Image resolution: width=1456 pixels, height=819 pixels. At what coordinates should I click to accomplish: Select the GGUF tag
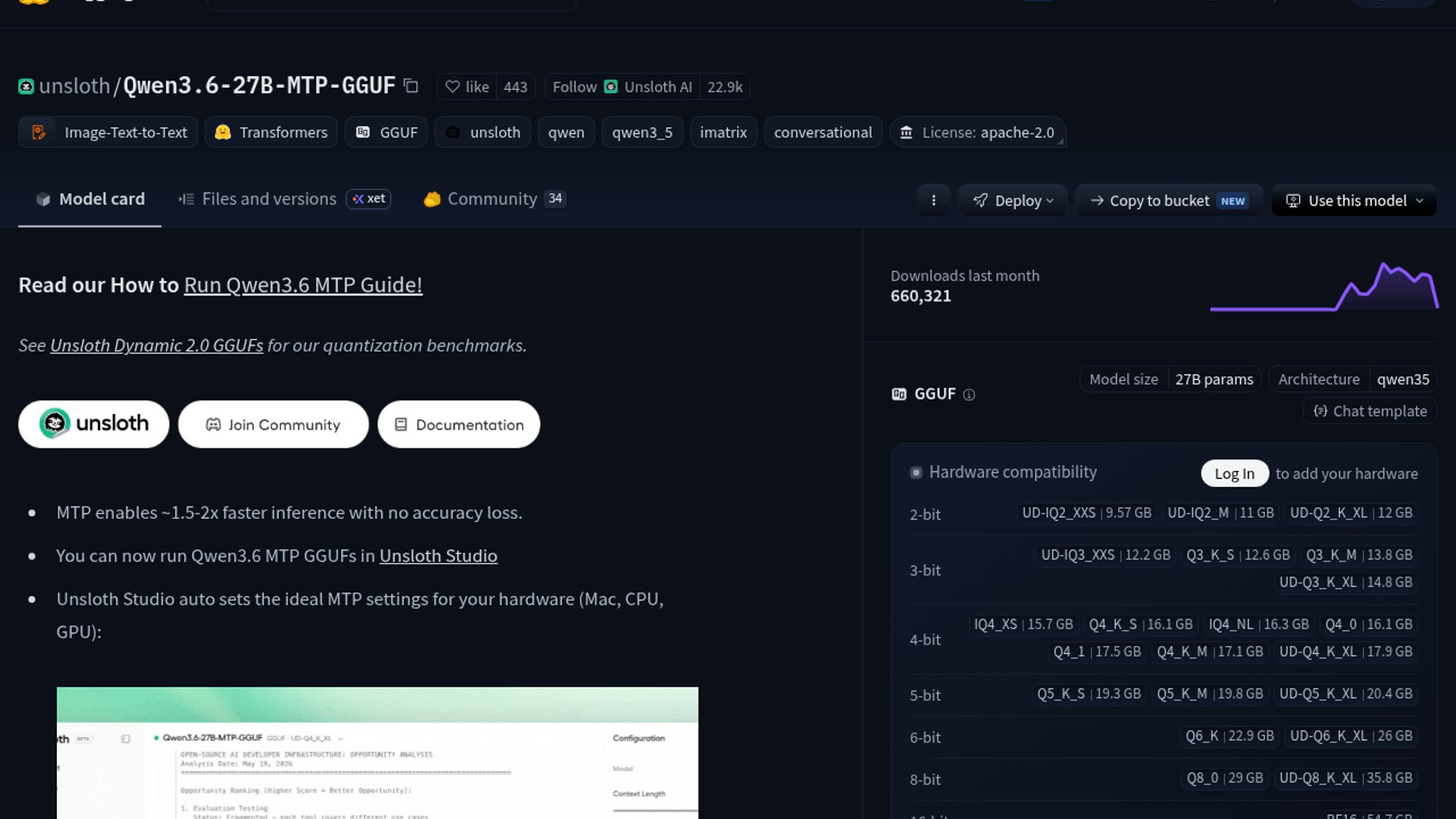click(387, 132)
